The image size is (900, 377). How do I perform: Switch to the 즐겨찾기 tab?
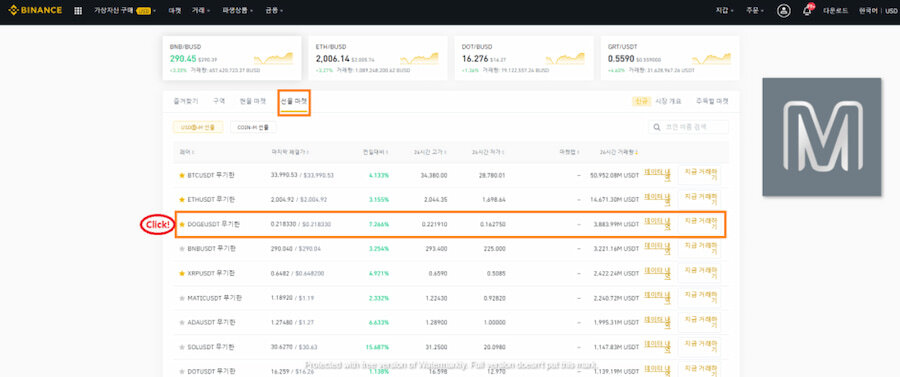coord(185,101)
